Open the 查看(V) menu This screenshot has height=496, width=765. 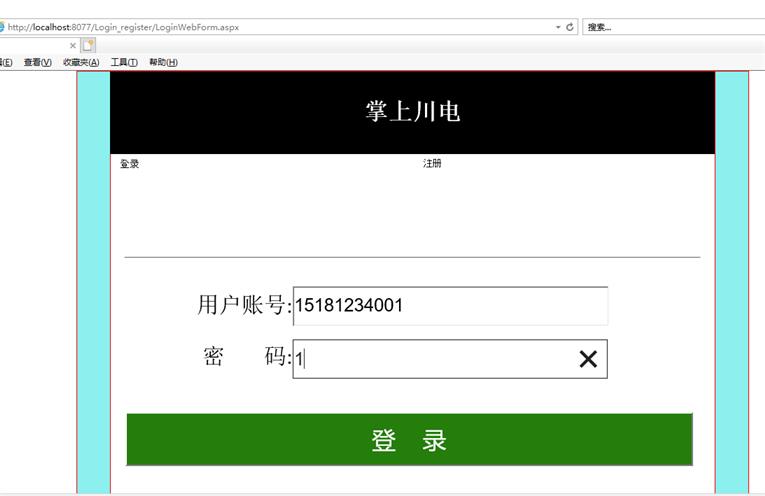click(x=37, y=62)
